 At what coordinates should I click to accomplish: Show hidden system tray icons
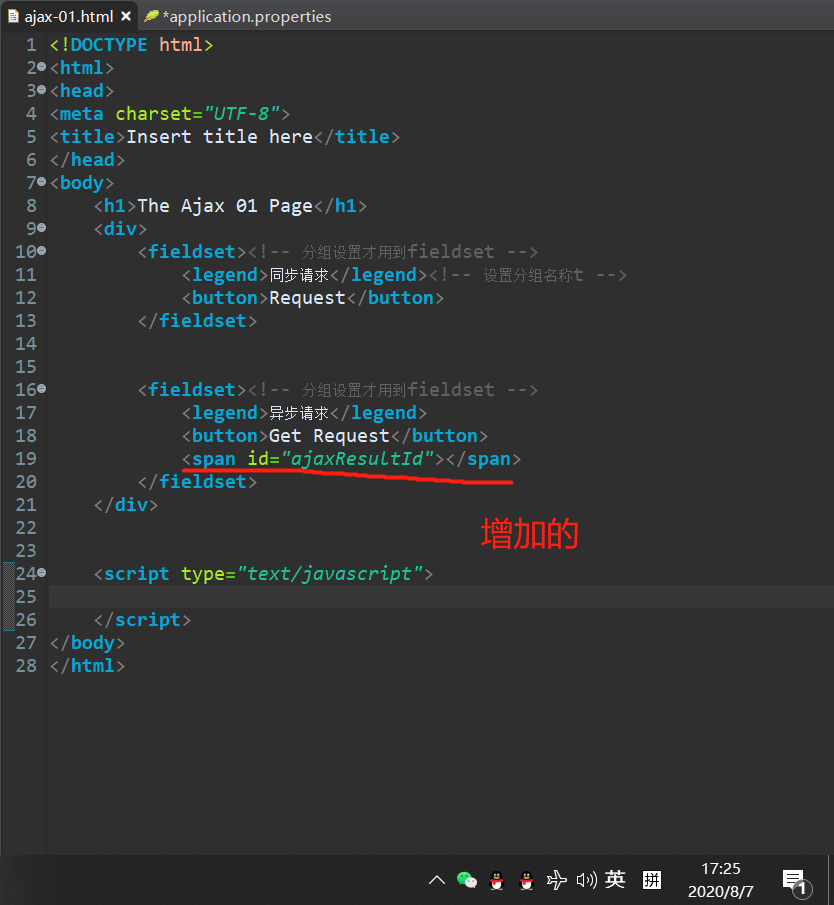coord(437,880)
